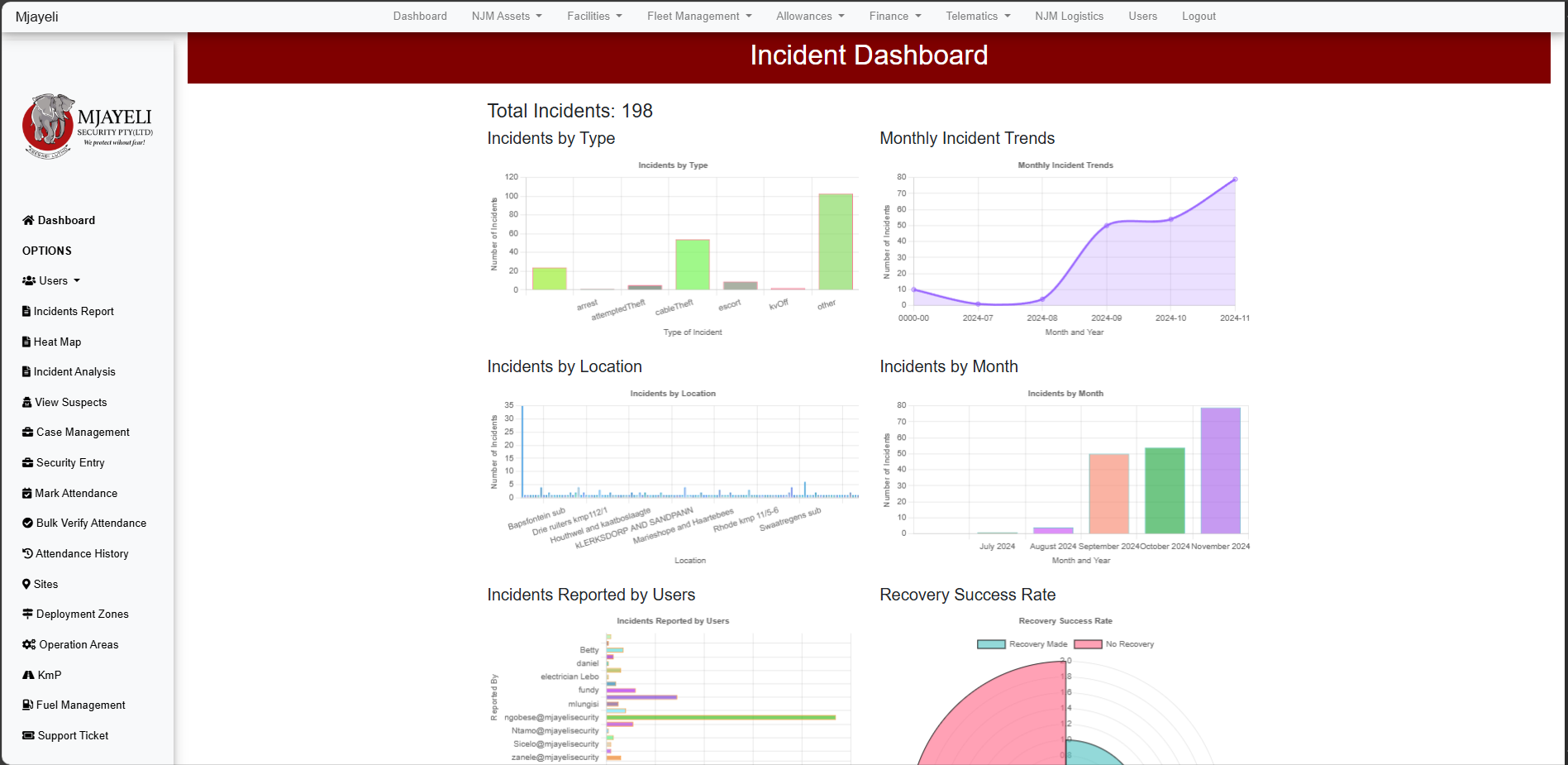The height and width of the screenshot is (765, 1568).
Task: Select Dashboard in the top navigation bar
Action: (x=420, y=16)
